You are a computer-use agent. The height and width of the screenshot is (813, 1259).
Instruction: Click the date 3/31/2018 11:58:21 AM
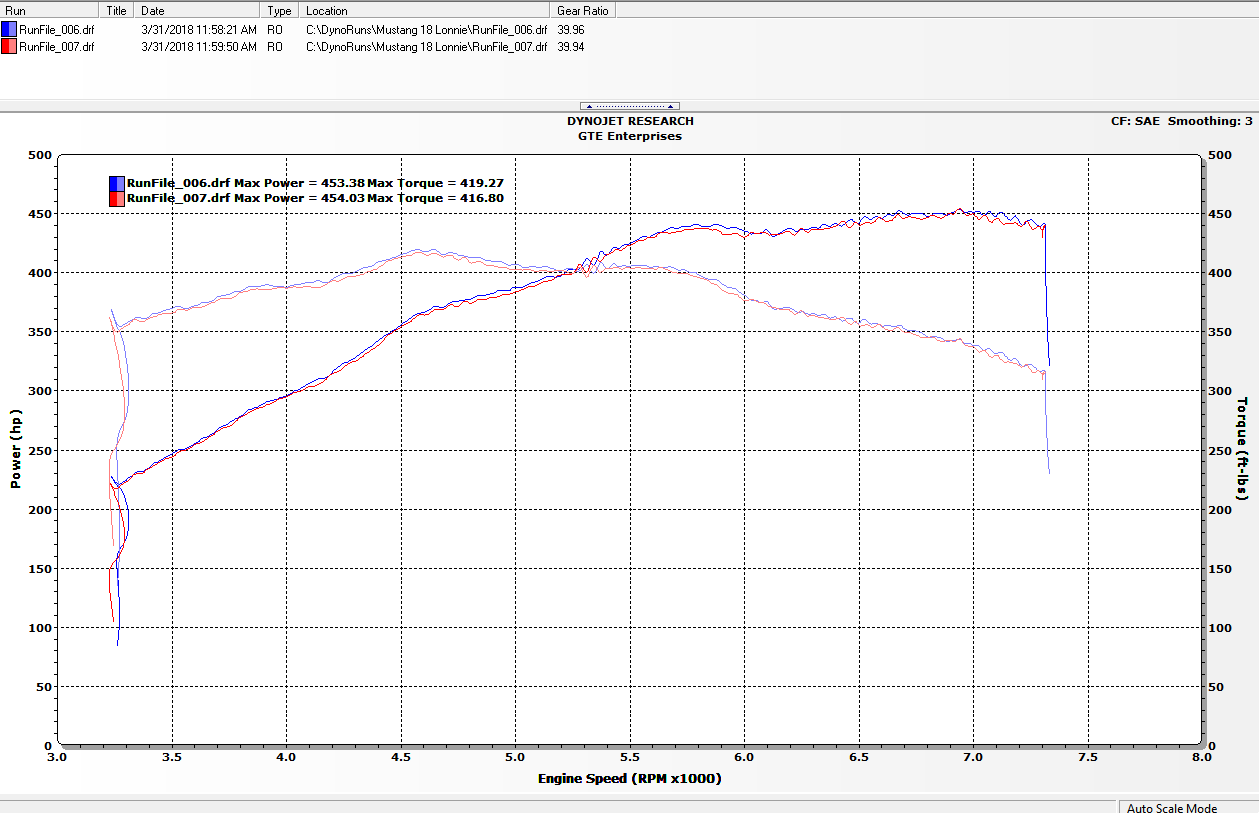pos(199,30)
